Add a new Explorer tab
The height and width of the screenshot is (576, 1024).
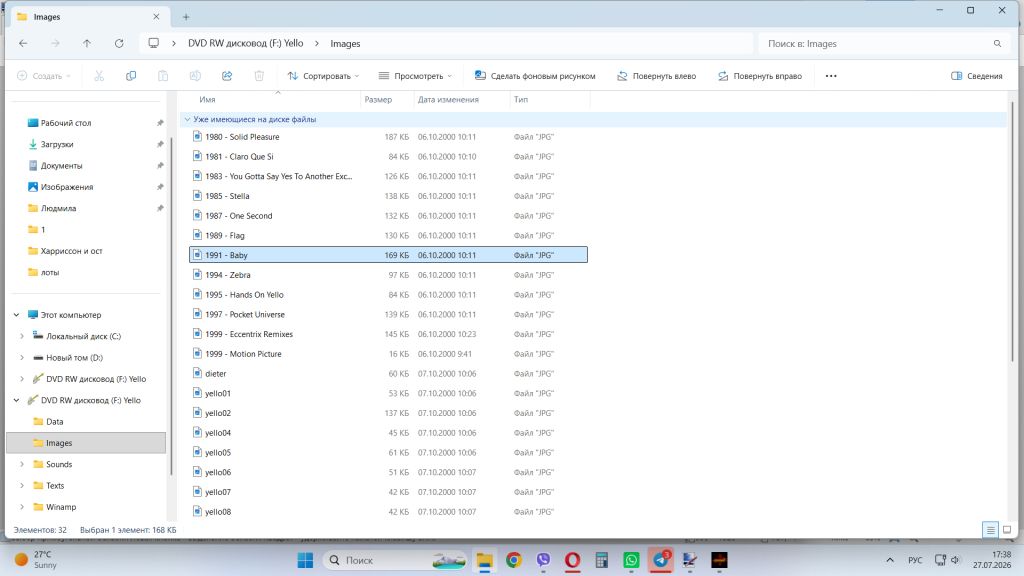186,17
